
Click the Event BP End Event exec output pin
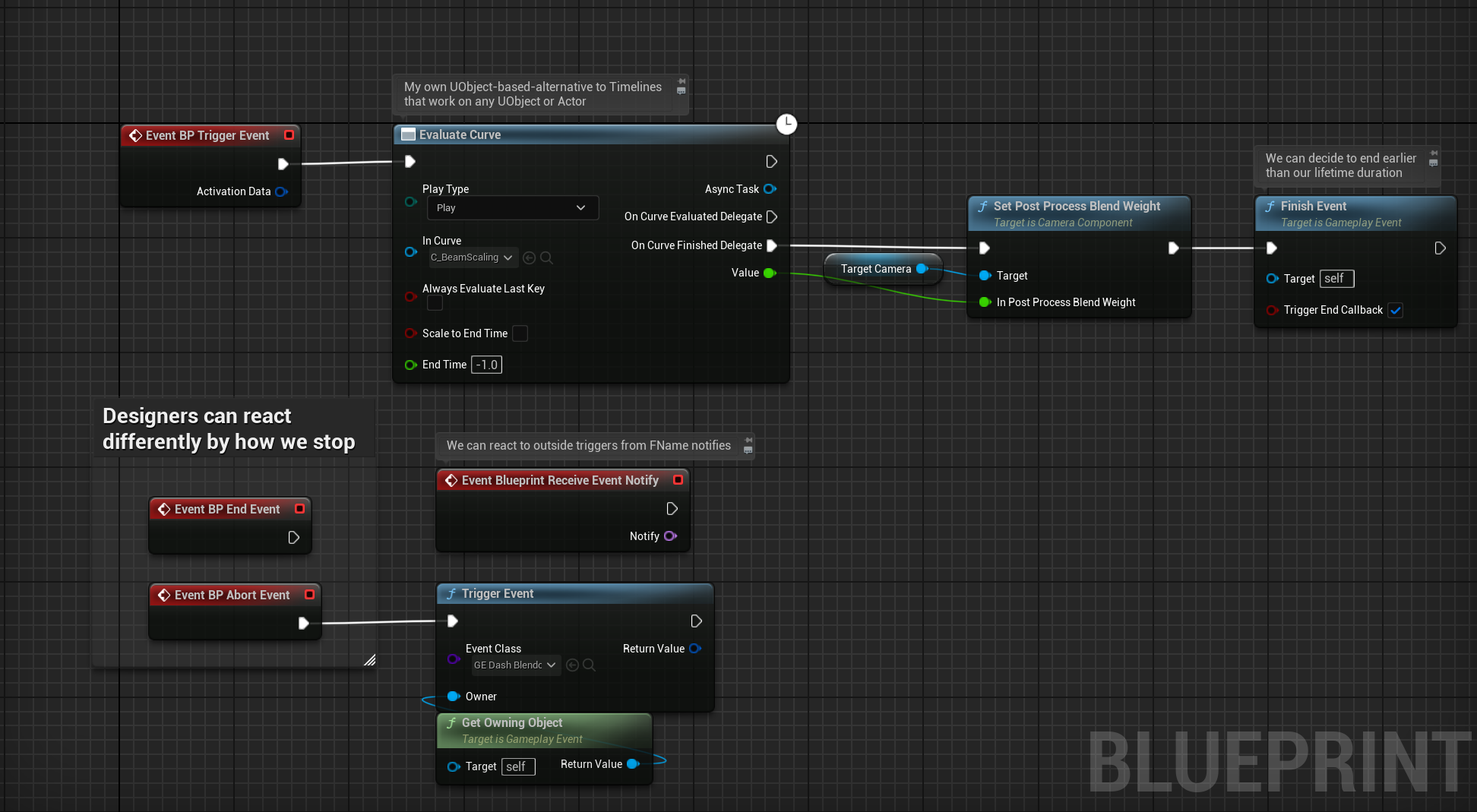pos(293,538)
